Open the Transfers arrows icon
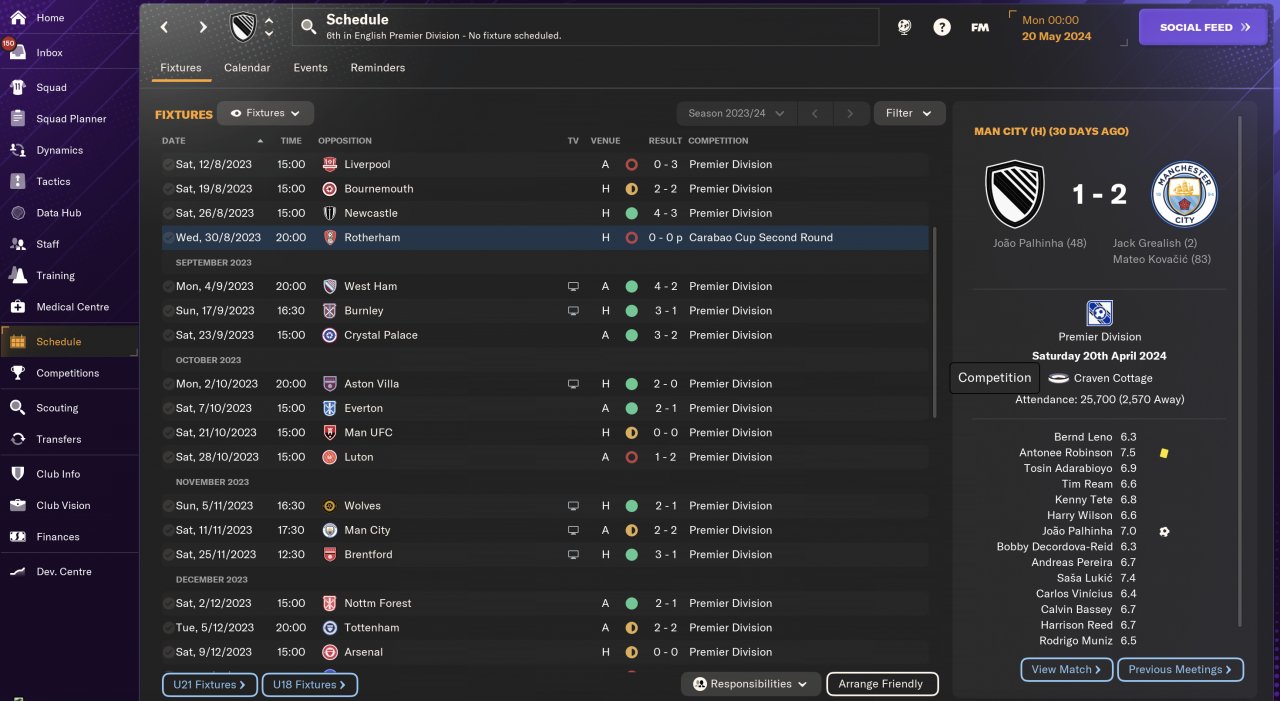The height and width of the screenshot is (701, 1280). point(17,439)
